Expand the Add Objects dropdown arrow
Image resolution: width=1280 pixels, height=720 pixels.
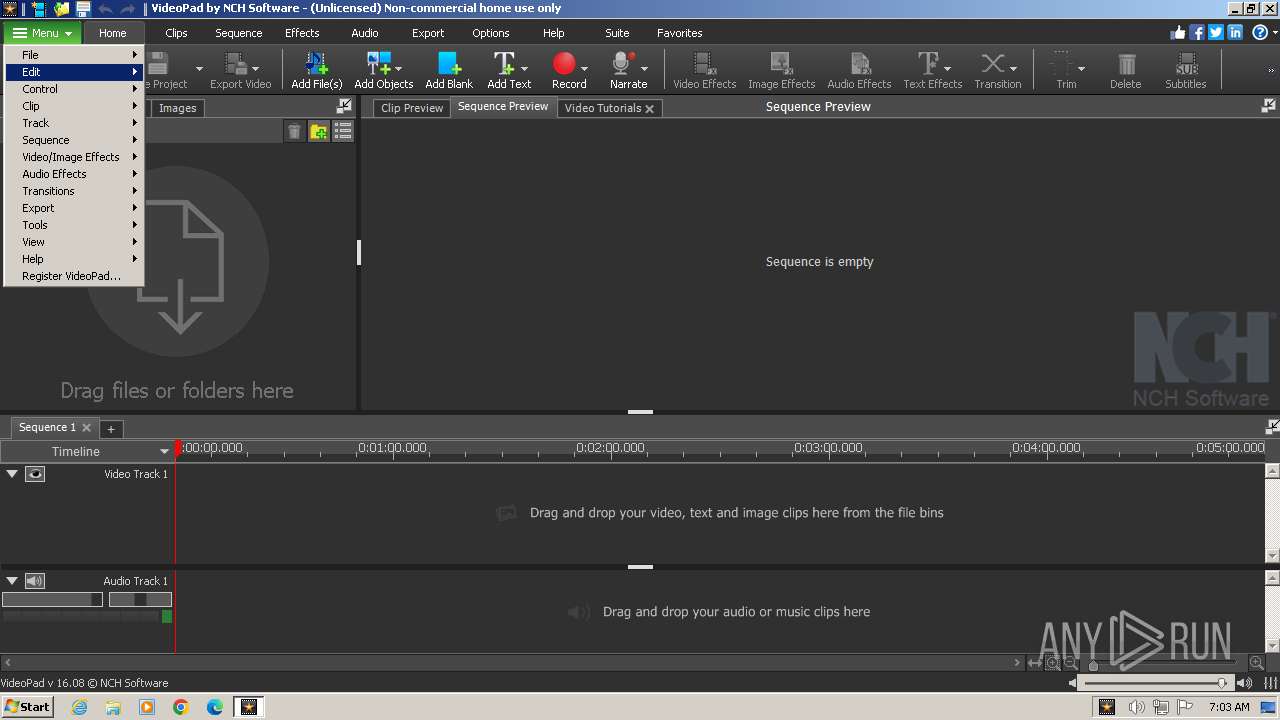tap(399, 69)
